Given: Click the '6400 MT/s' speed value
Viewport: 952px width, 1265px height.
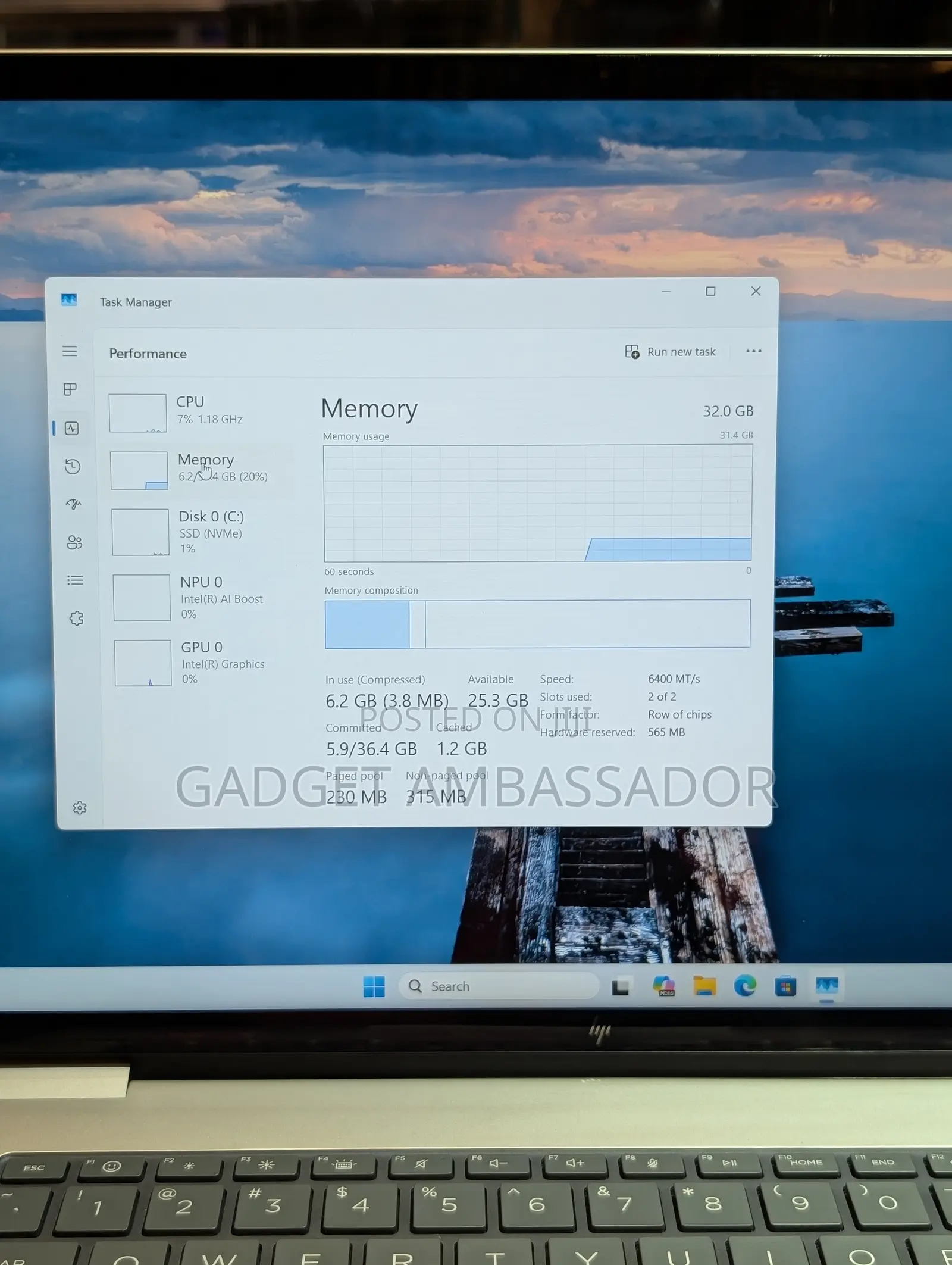Looking at the screenshot, I should (674, 679).
